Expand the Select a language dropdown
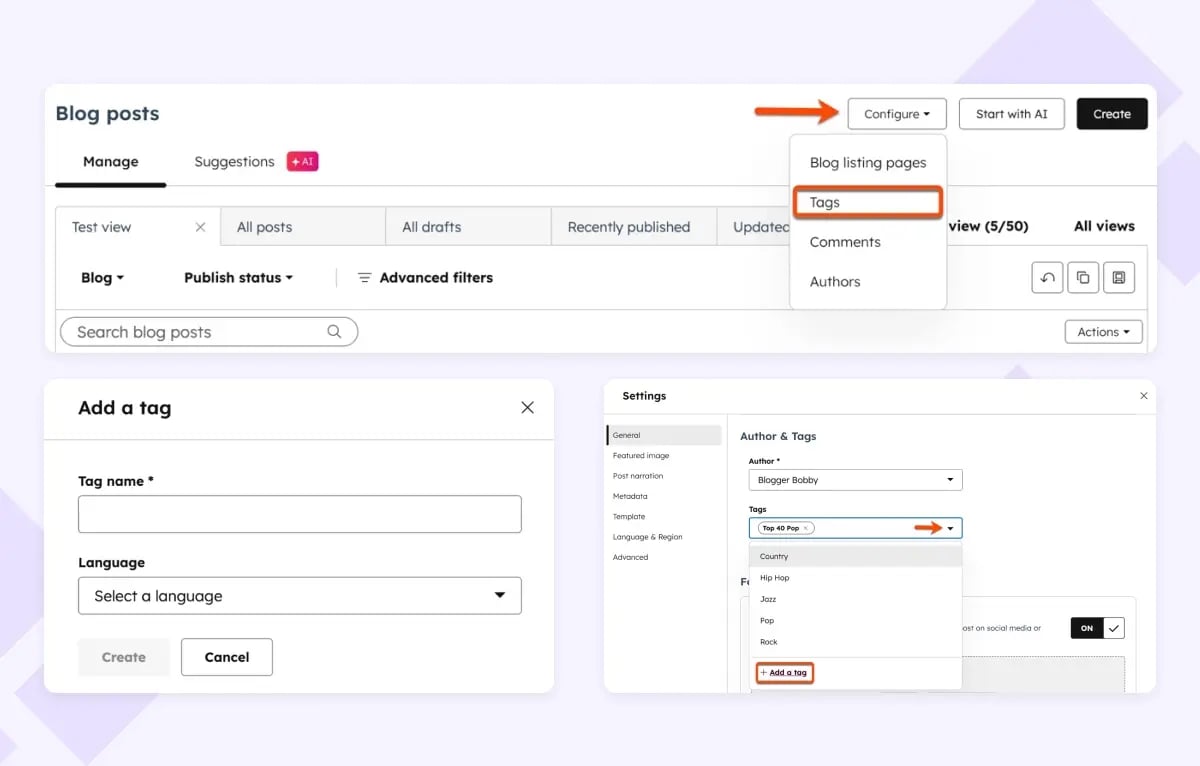The width and height of the screenshot is (1200, 766). tap(300, 595)
